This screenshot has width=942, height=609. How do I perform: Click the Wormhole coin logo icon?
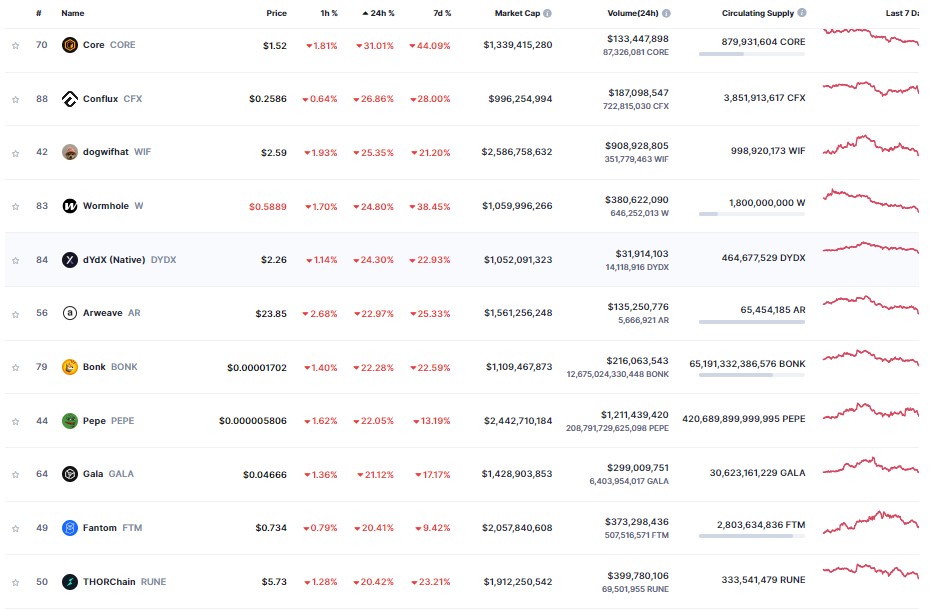pos(70,206)
